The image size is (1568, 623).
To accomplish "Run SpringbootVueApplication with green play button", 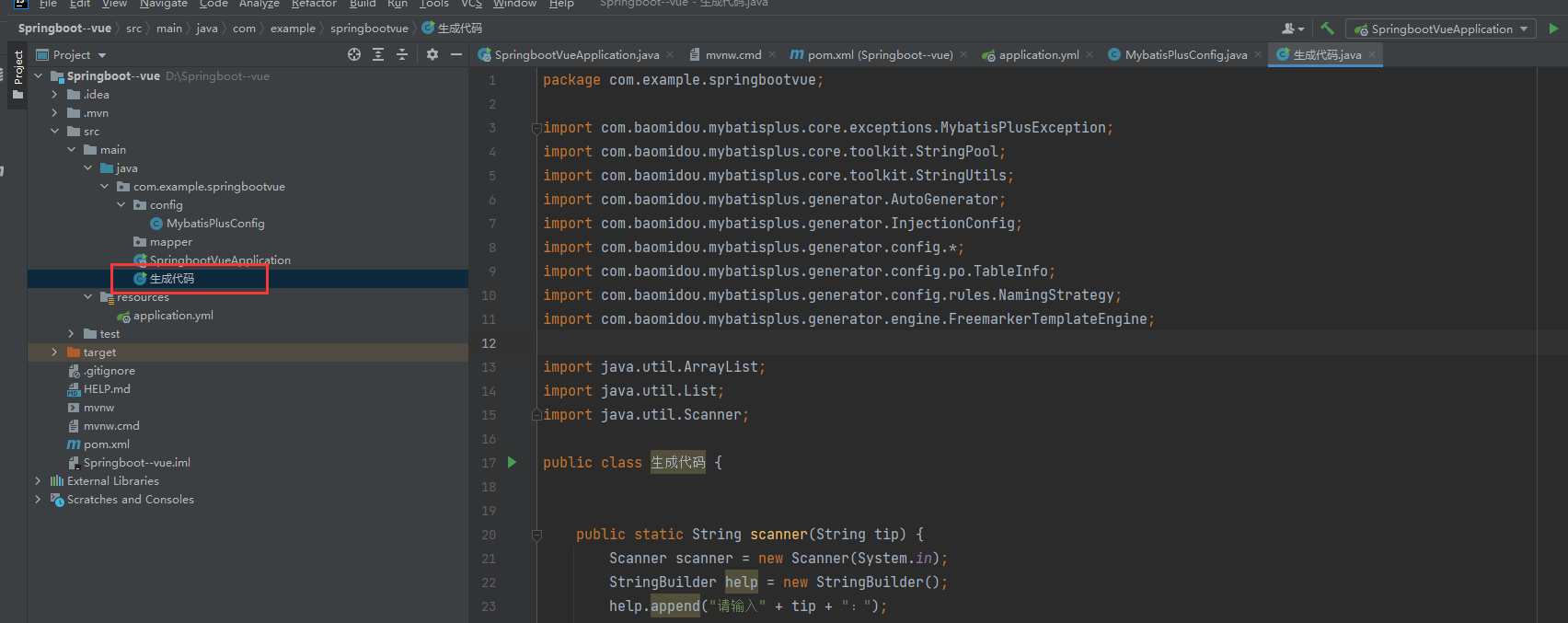I will click(x=1554, y=29).
